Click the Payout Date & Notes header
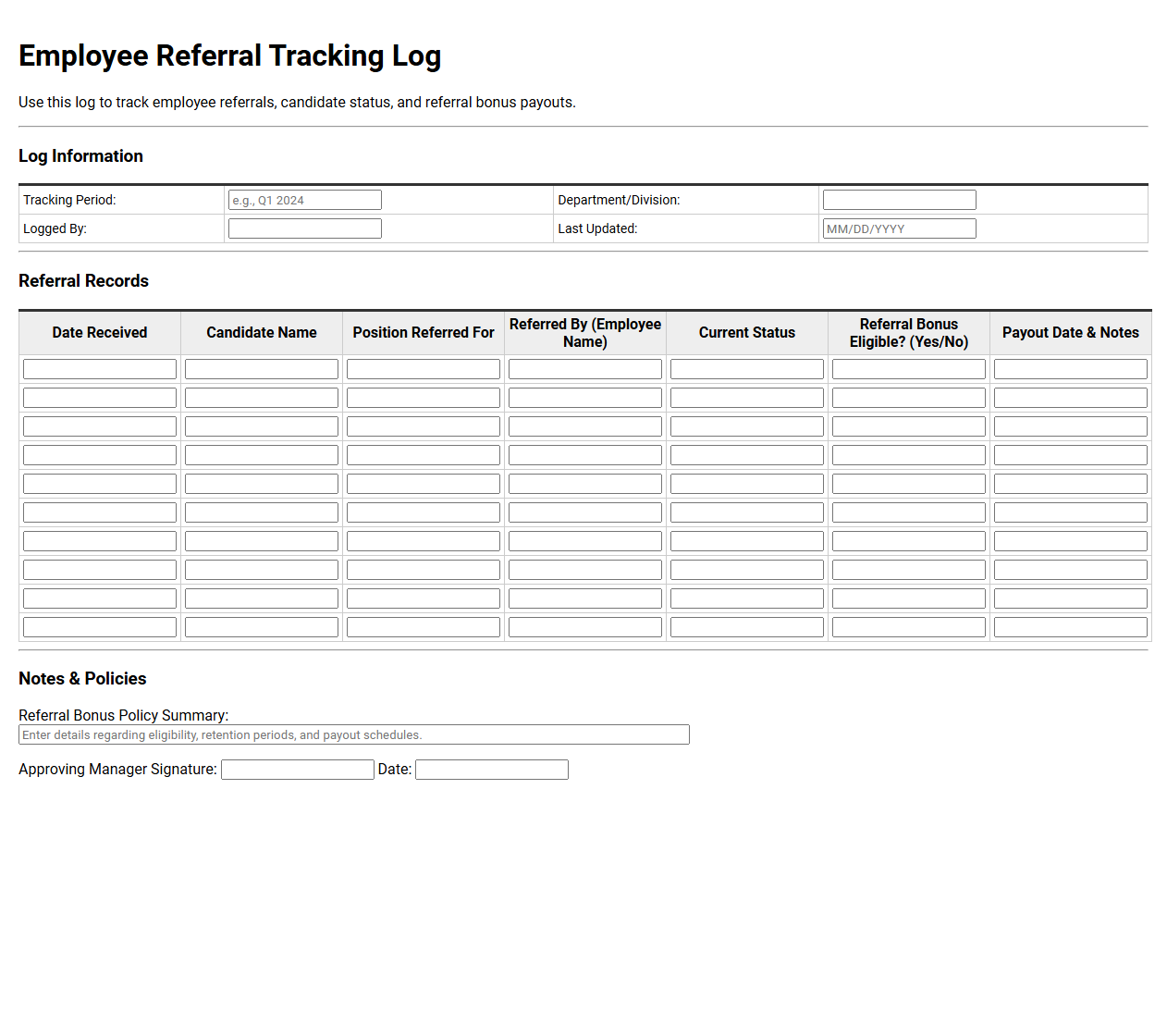1167x1036 pixels. (x=1071, y=333)
